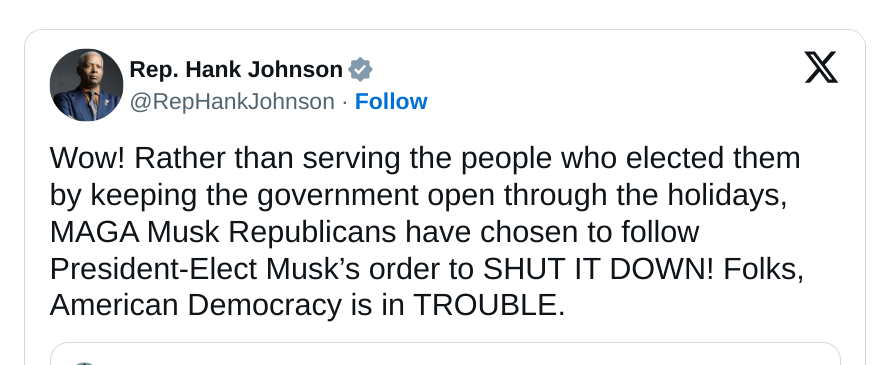Click the word MAGA in the tweet
This screenshot has height=365, width=882.
click(x=94, y=232)
